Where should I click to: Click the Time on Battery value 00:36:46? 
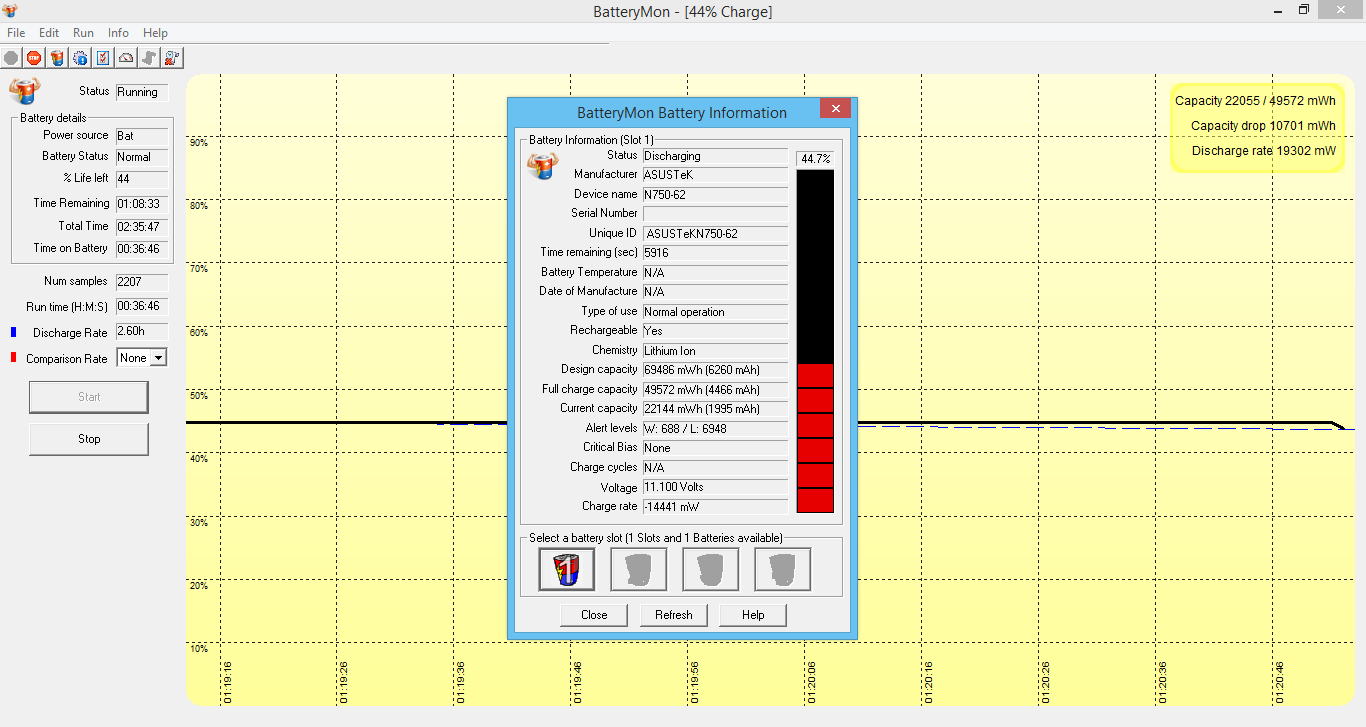click(x=142, y=249)
